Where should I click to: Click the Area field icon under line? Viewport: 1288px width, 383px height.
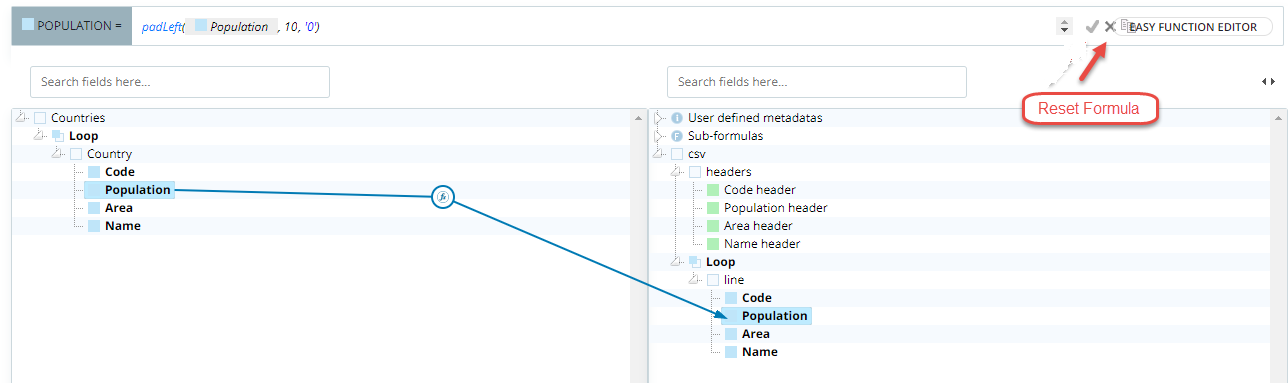coord(731,334)
